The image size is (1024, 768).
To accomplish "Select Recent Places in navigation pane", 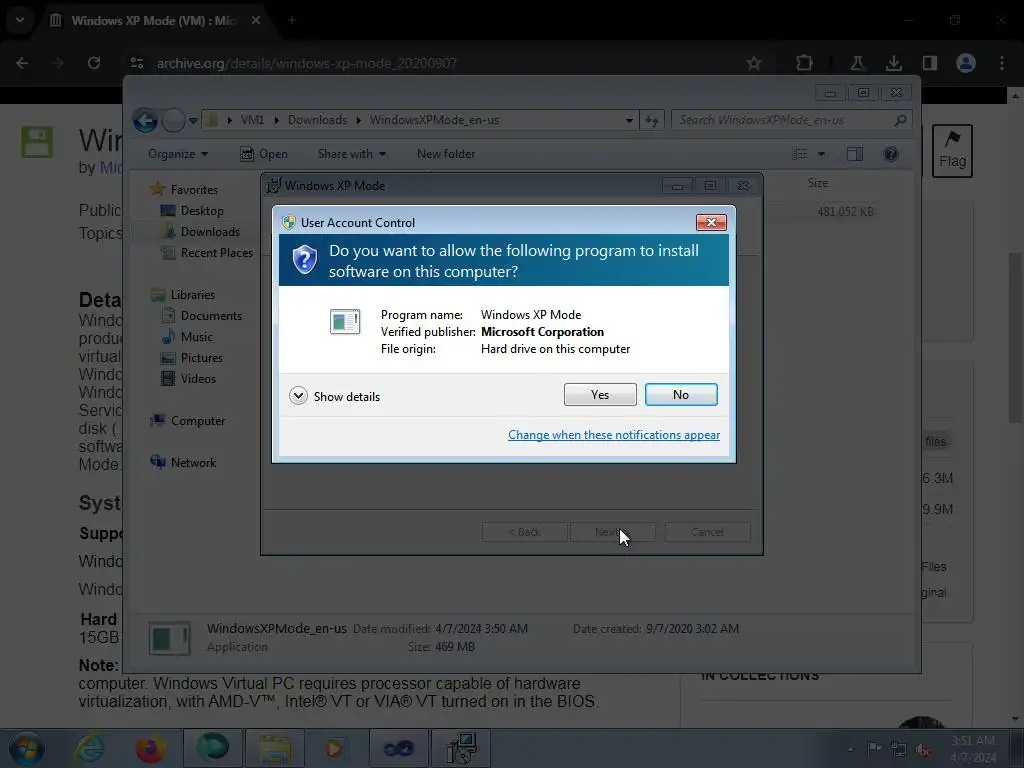I will (x=216, y=253).
